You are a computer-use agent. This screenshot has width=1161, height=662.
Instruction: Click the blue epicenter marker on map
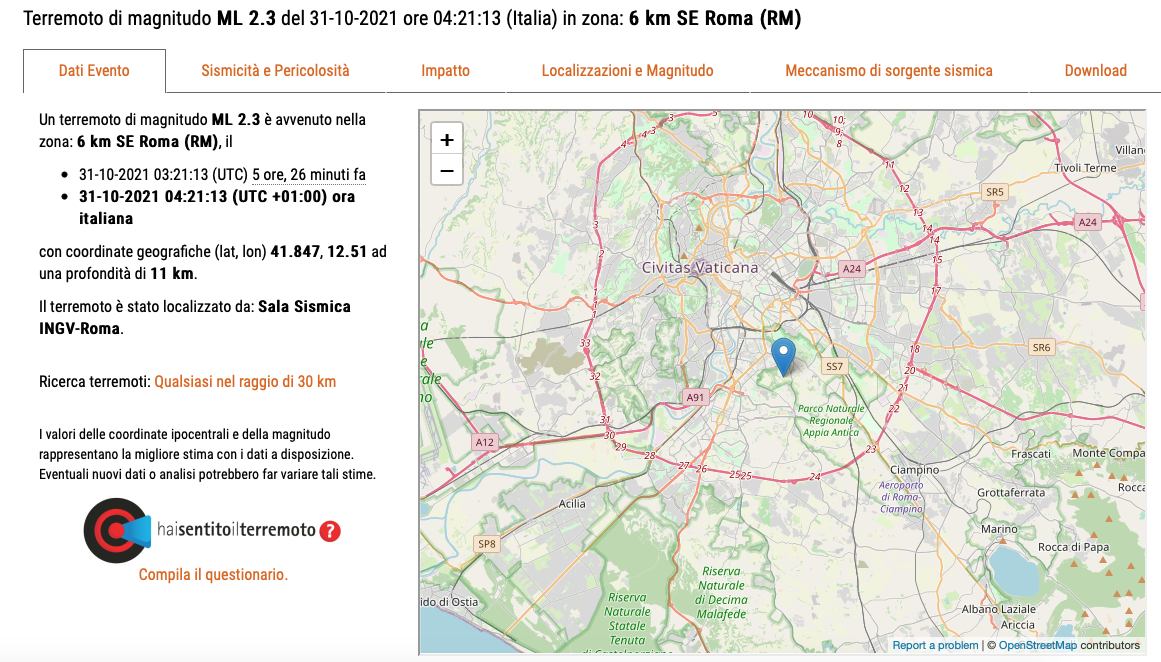[783, 355]
